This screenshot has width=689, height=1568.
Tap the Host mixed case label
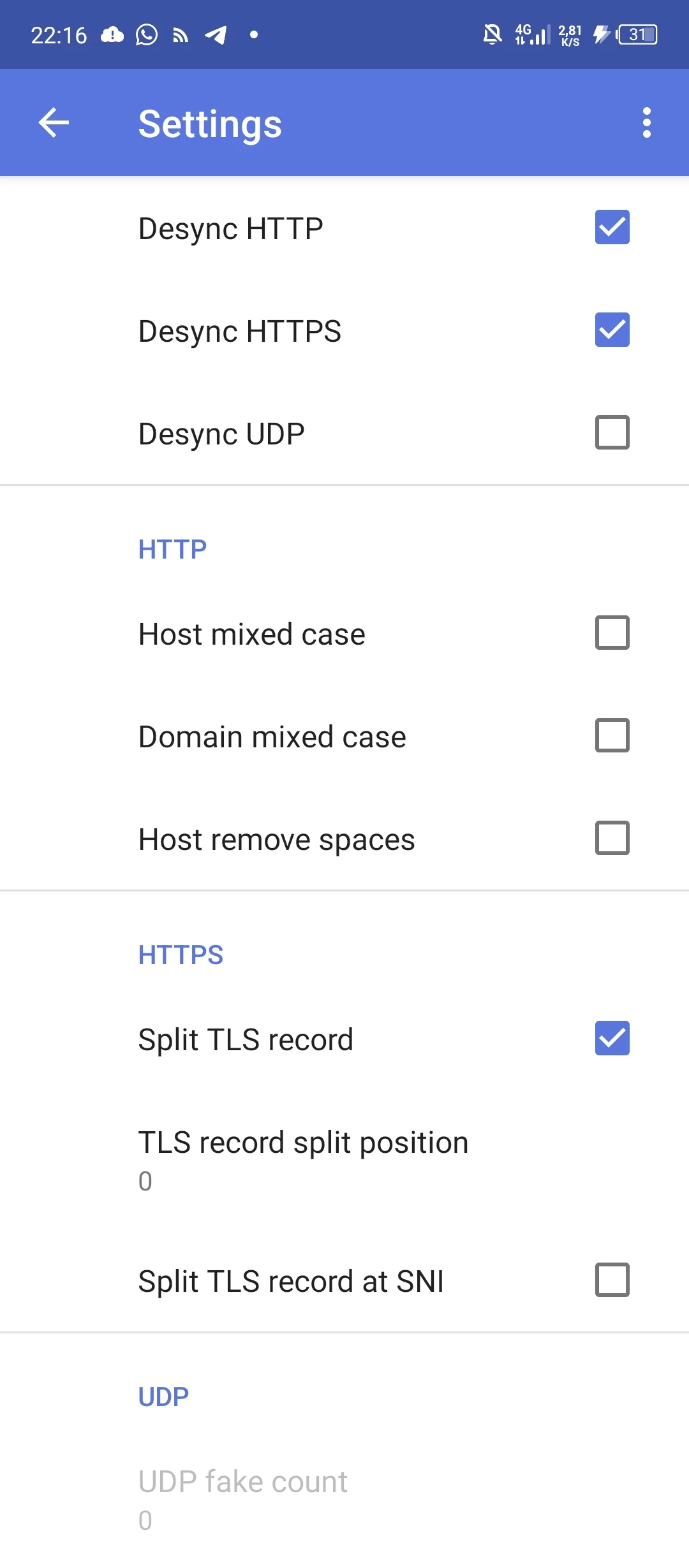click(252, 634)
